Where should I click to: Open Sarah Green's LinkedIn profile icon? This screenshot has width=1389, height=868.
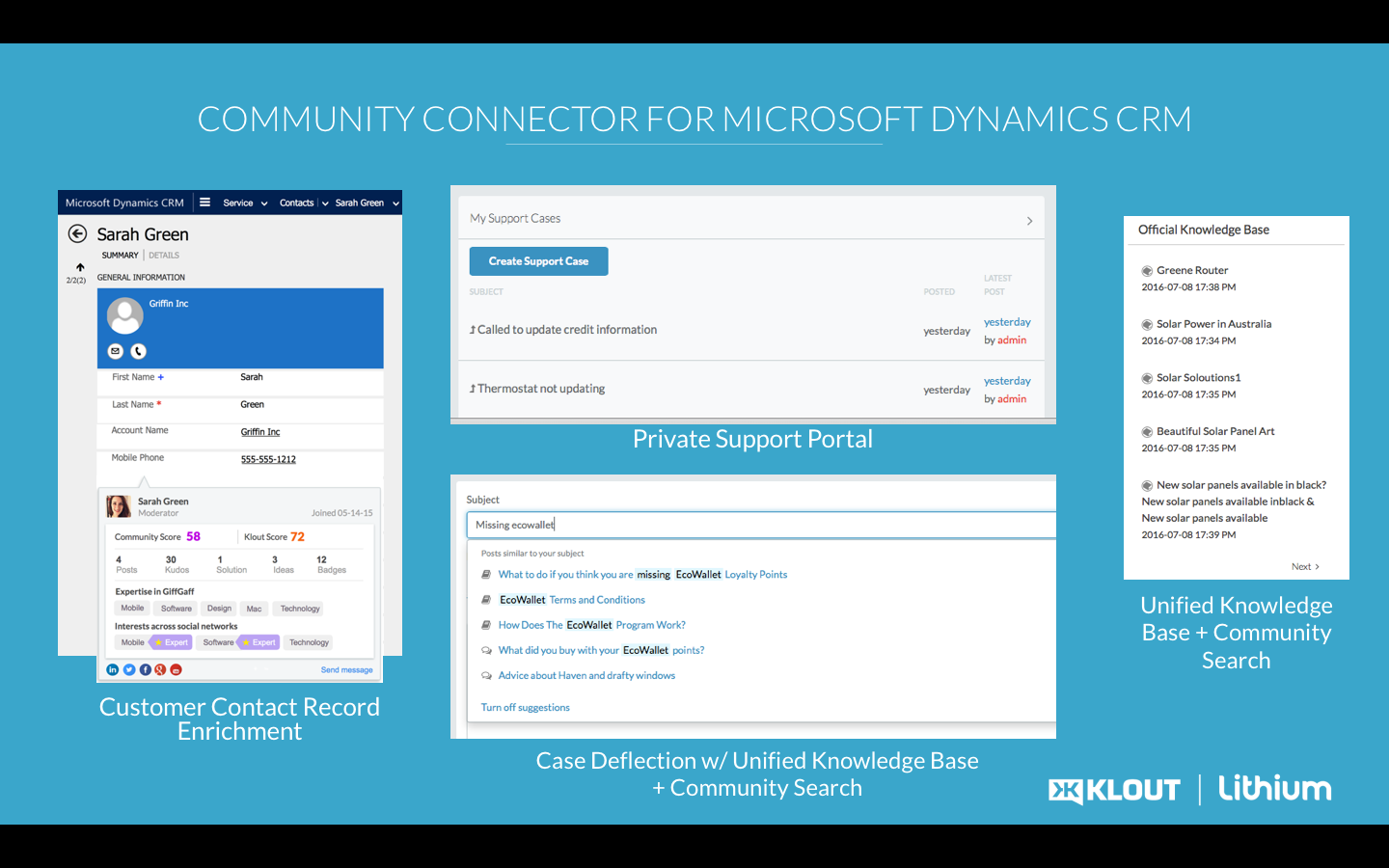pos(113,669)
